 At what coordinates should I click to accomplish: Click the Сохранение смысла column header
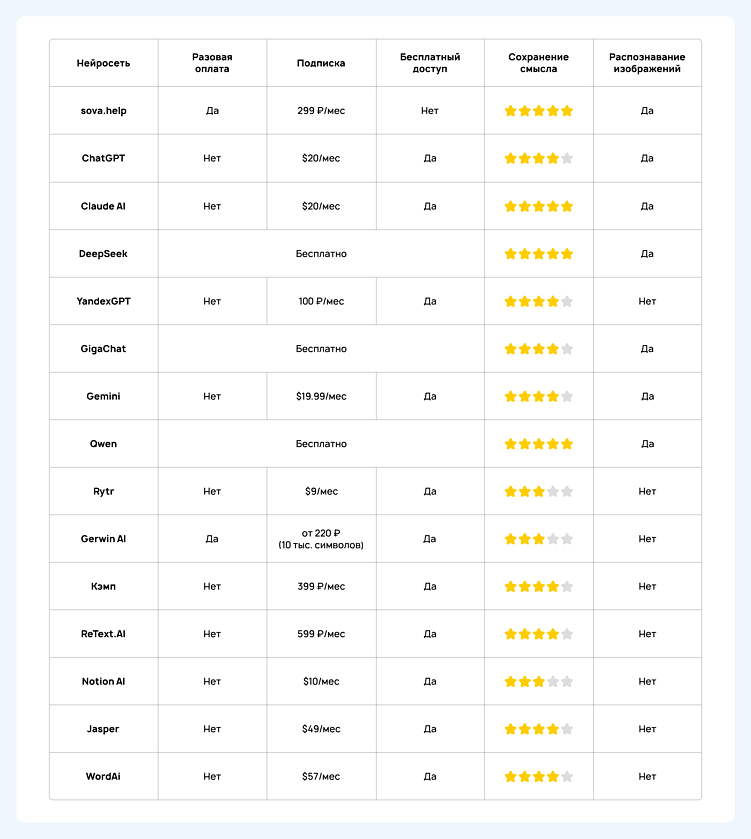[x=539, y=63]
